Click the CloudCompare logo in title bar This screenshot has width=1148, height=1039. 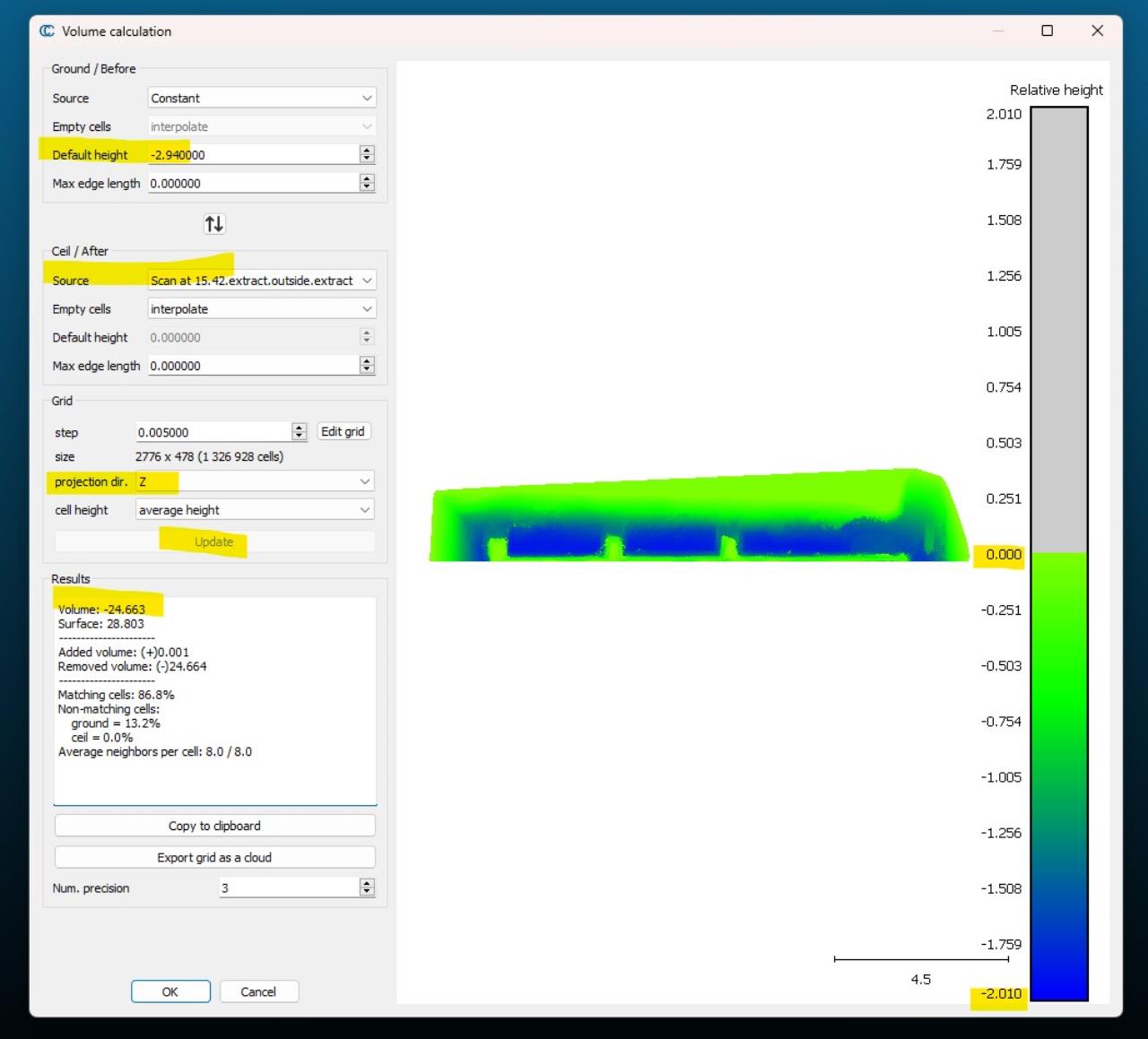(47, 31)
